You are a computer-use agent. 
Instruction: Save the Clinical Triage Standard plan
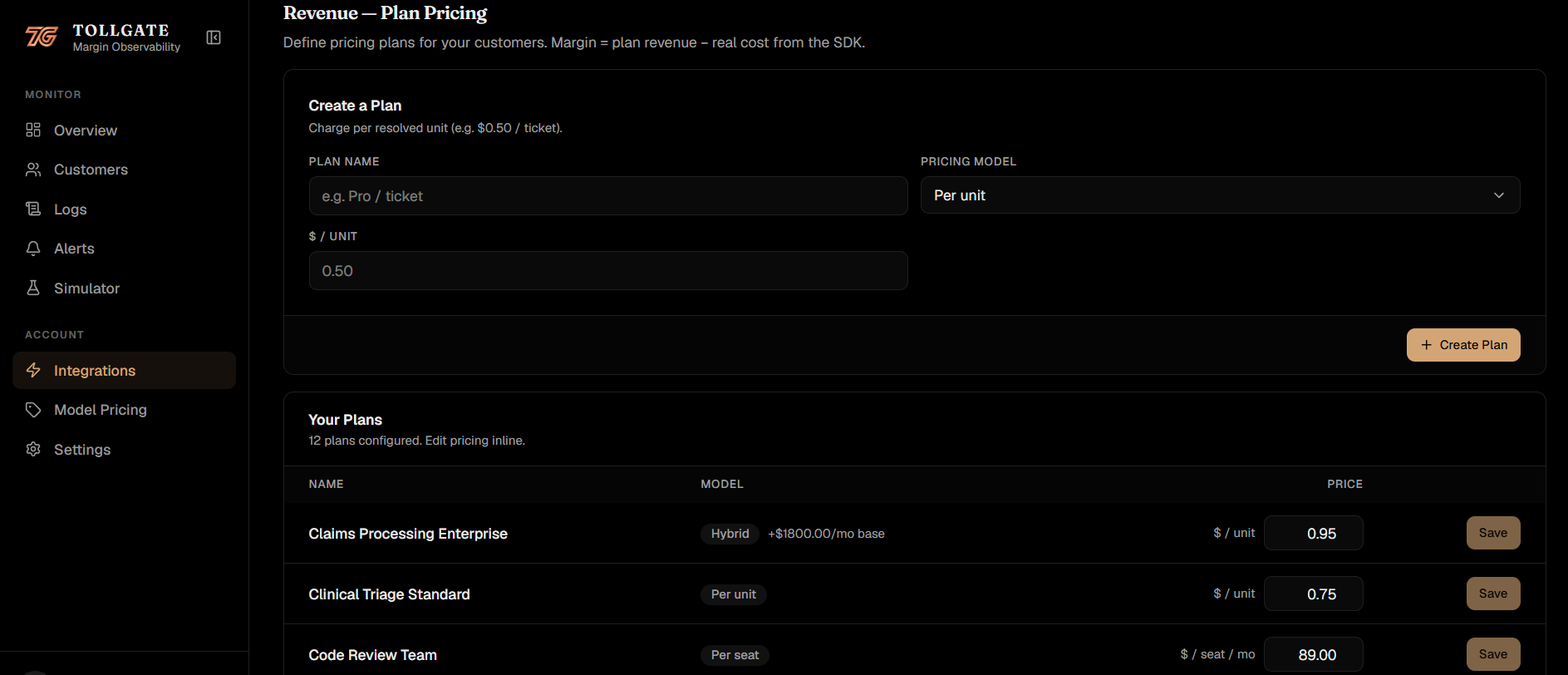click(1493, 594)
